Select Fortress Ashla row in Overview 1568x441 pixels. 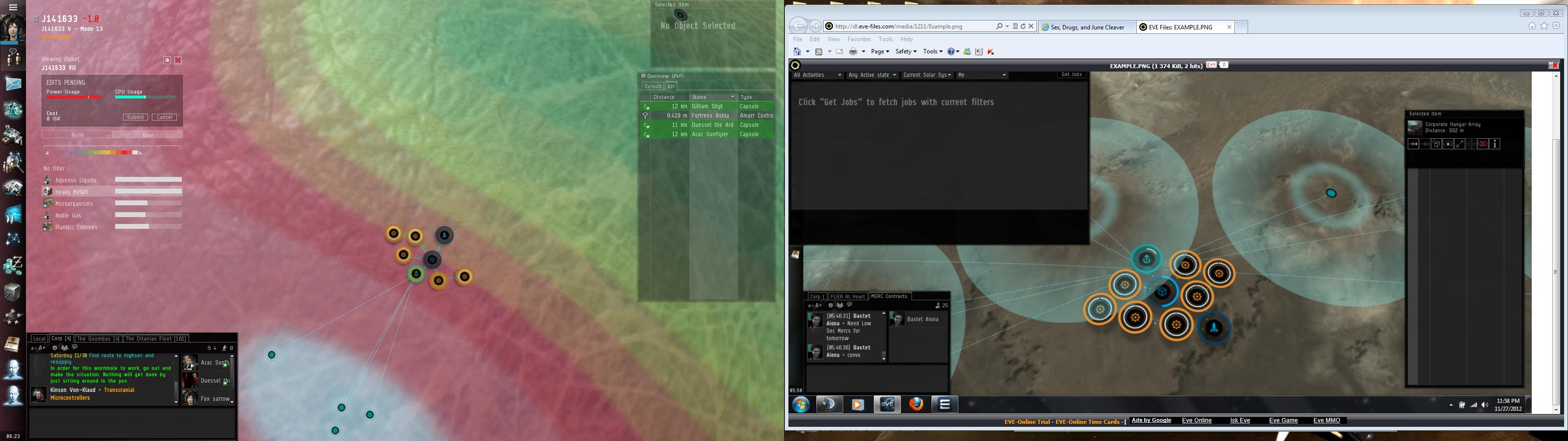tap(707, 116)
